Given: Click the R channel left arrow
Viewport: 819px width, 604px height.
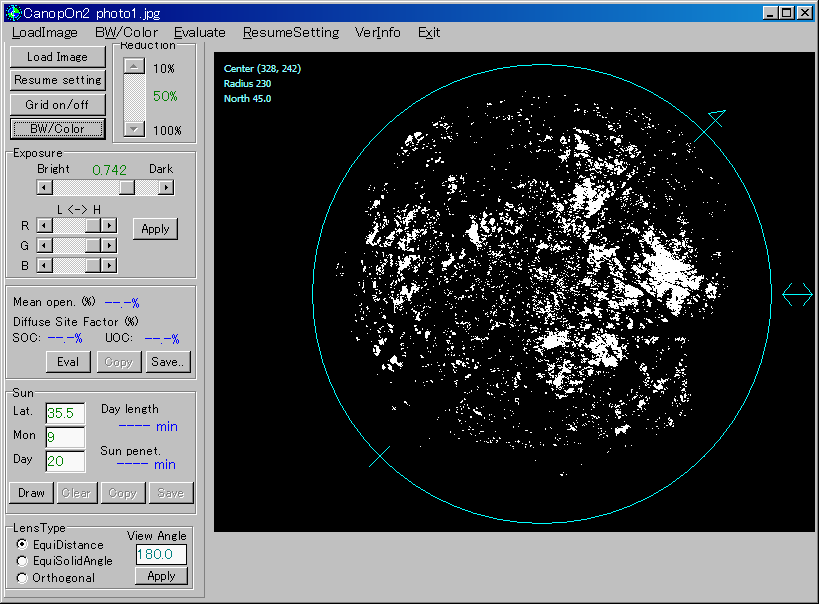Looking at the screenshot, I should [44, 225].
